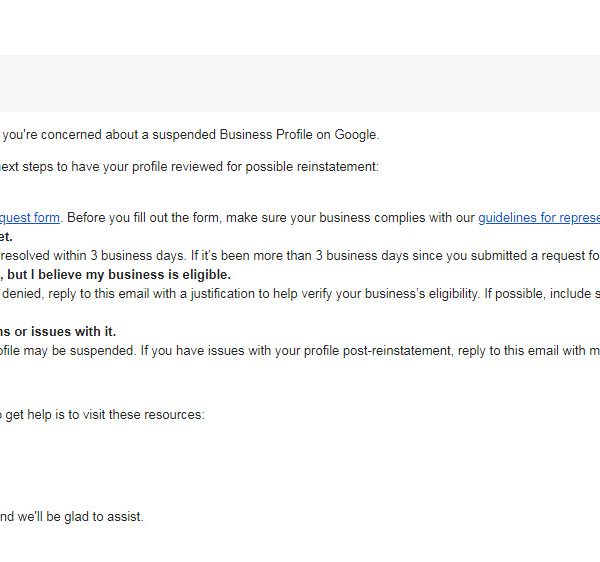Click bold 'but I believe my business is eligible'

pos(120,274)
